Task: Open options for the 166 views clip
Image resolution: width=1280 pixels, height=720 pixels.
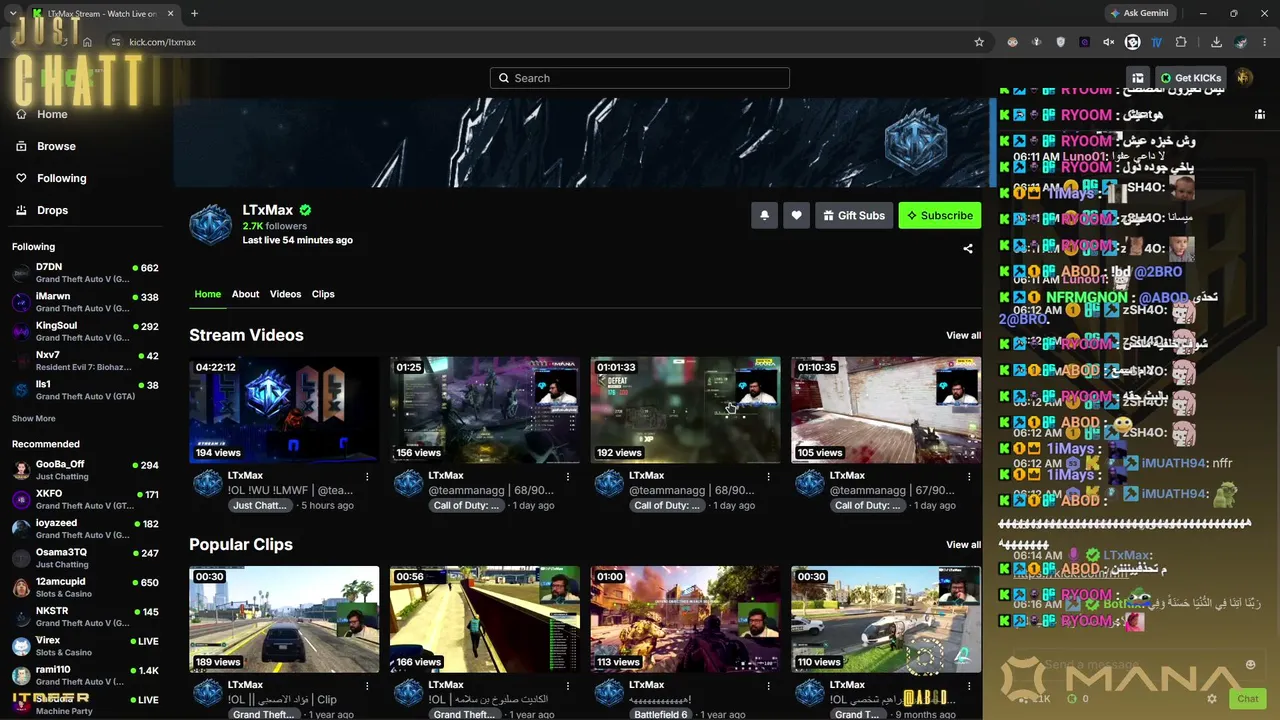Action: [x=568, y=685]
